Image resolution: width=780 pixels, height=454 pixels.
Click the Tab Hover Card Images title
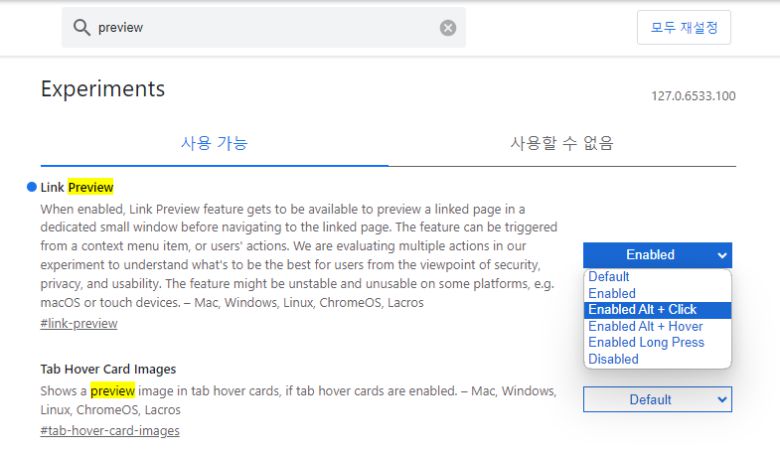pyautogui.click(x=108, y=369)
